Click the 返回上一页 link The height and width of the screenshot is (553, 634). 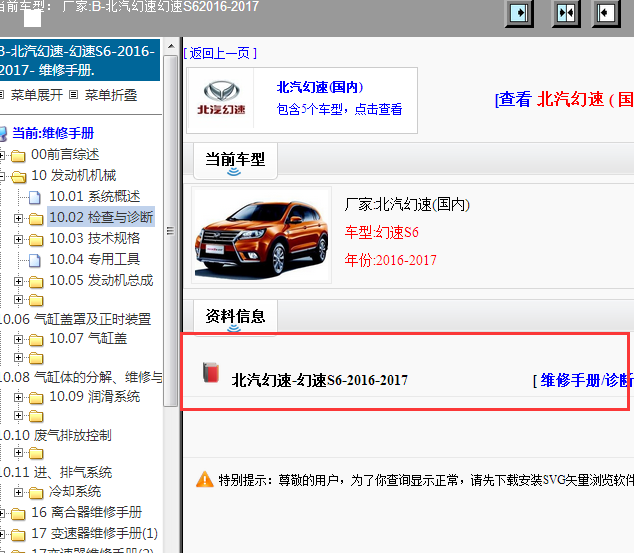pyautogui.click(x=220, y=53)
